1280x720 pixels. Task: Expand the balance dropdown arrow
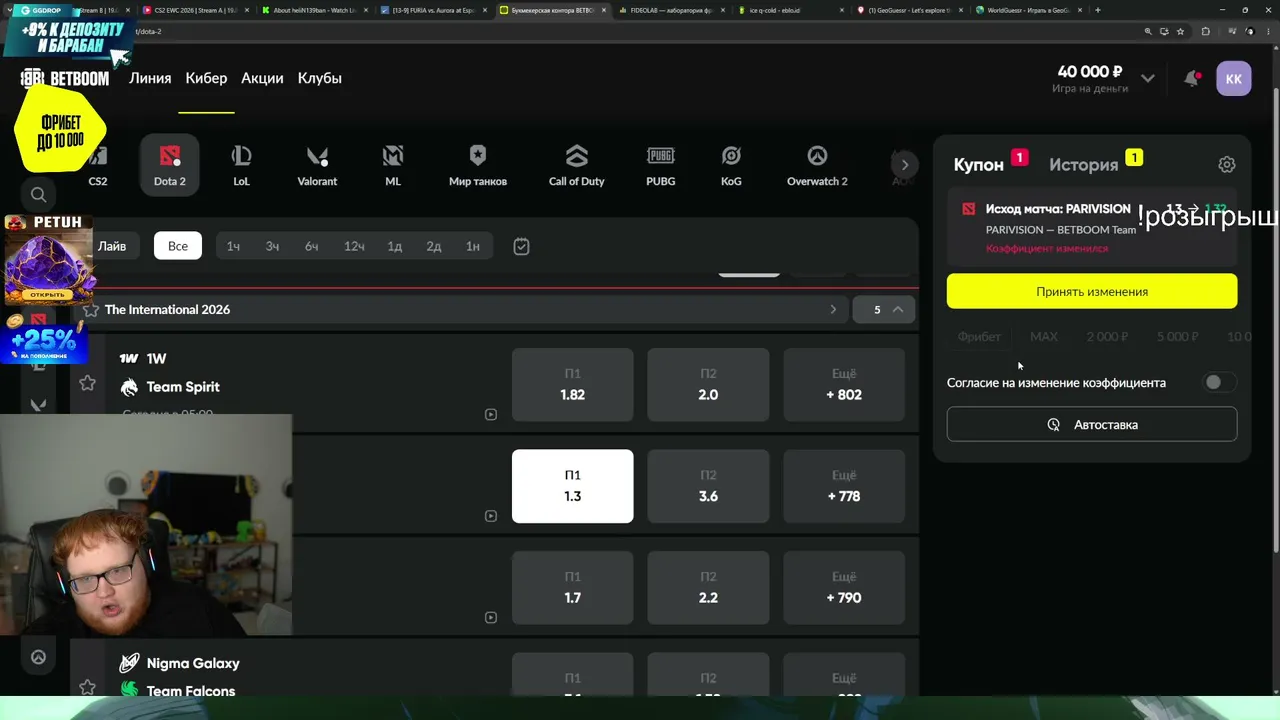(1148, 79)
